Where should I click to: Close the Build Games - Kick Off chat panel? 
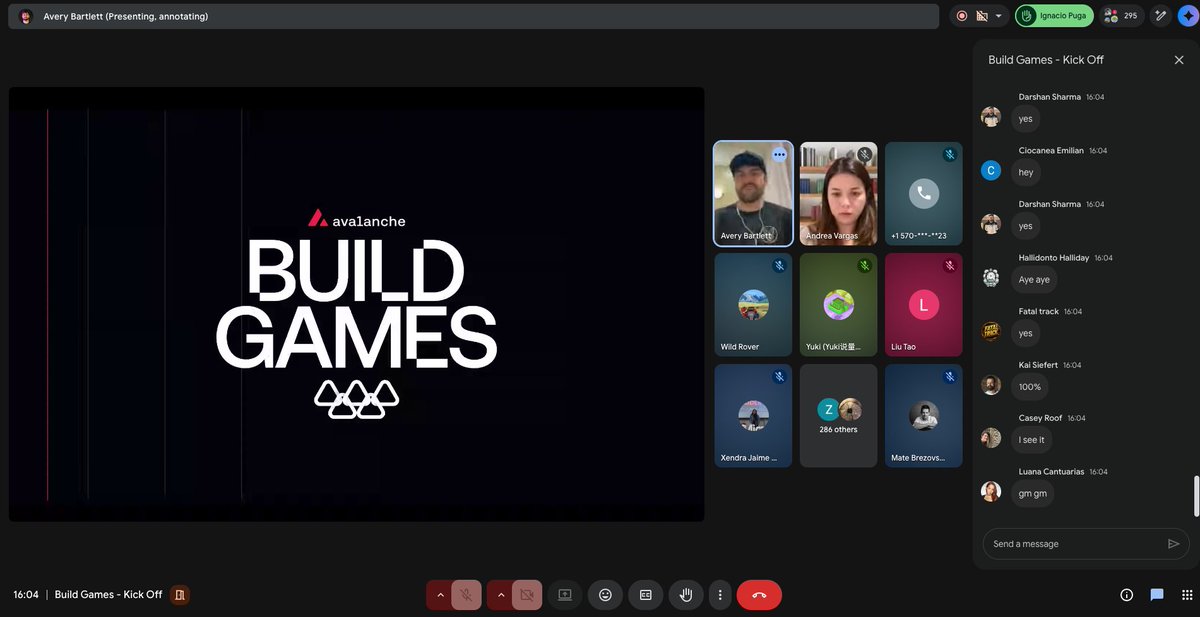1179,60
